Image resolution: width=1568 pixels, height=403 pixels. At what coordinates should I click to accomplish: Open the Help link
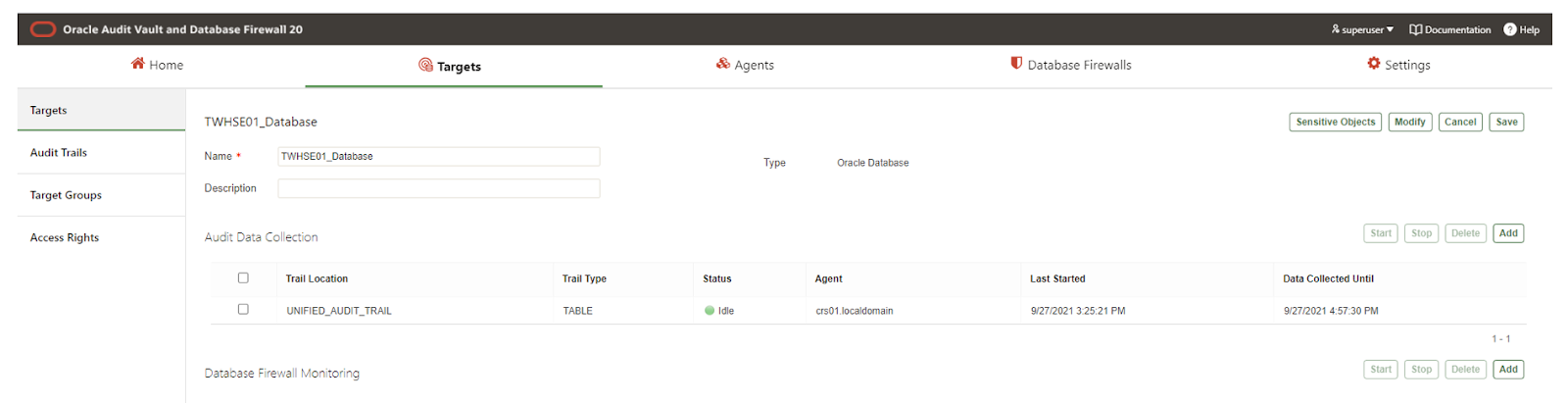[x=1522, y=29]
